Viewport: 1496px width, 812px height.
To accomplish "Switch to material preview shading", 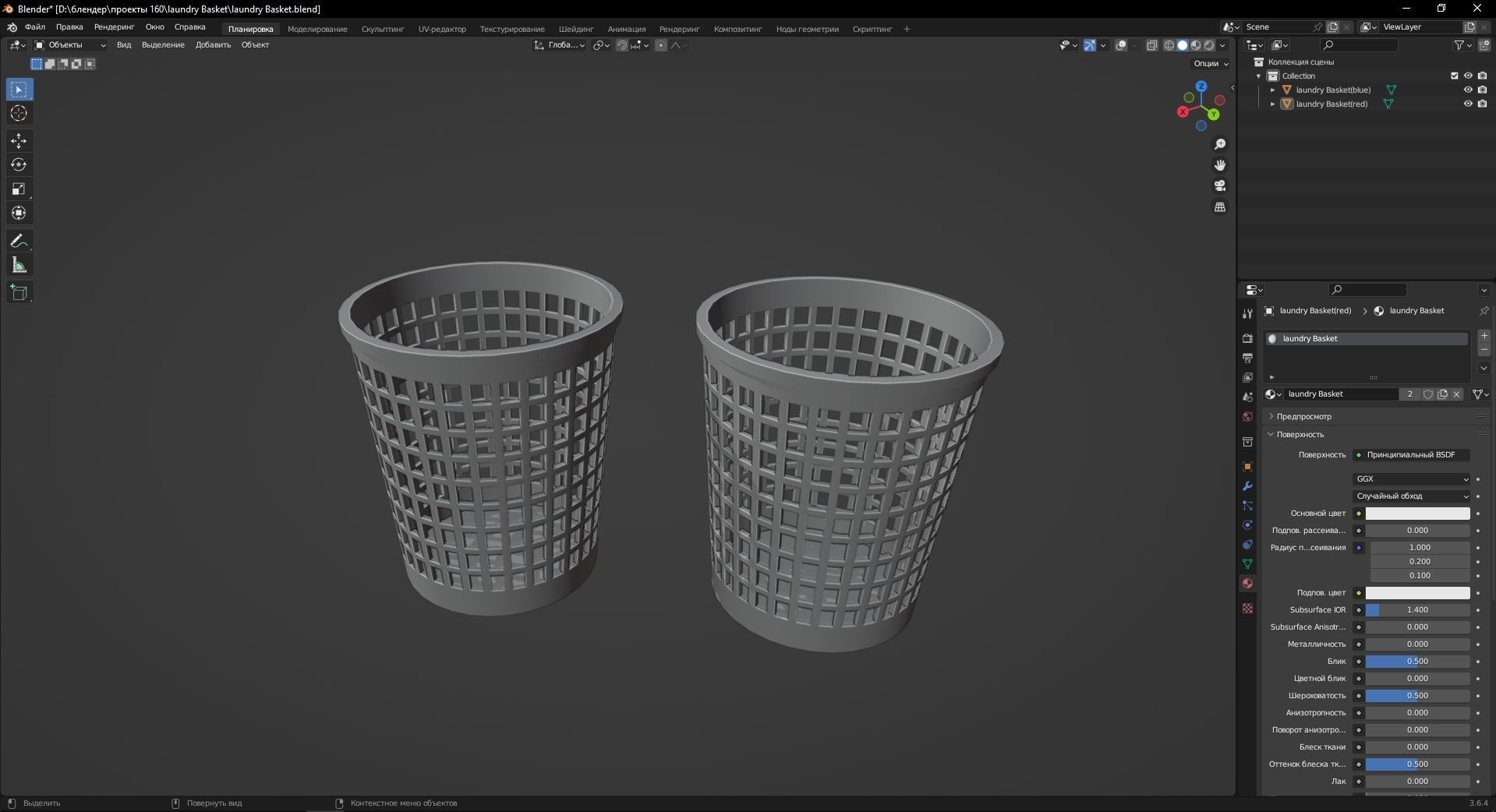I will [1196, 45].
